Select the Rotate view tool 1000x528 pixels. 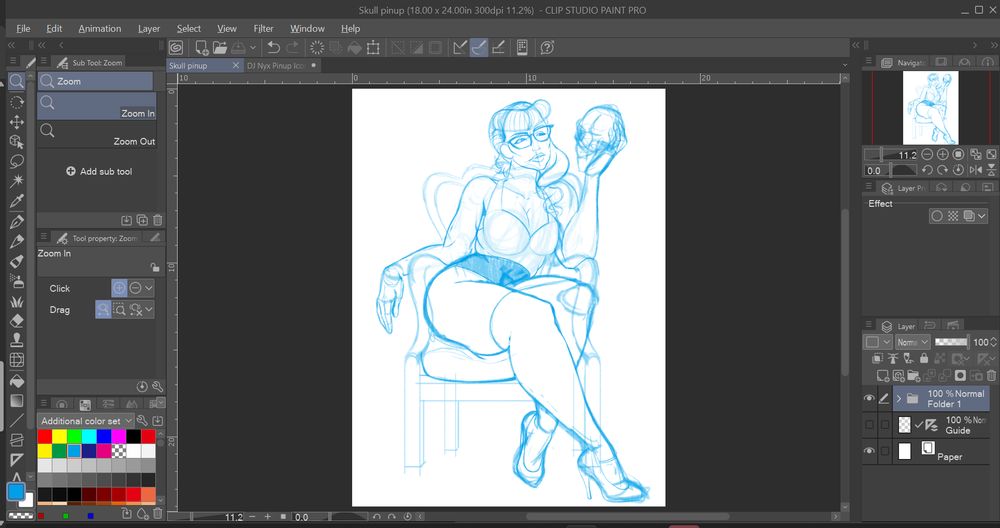click(17, 102)
